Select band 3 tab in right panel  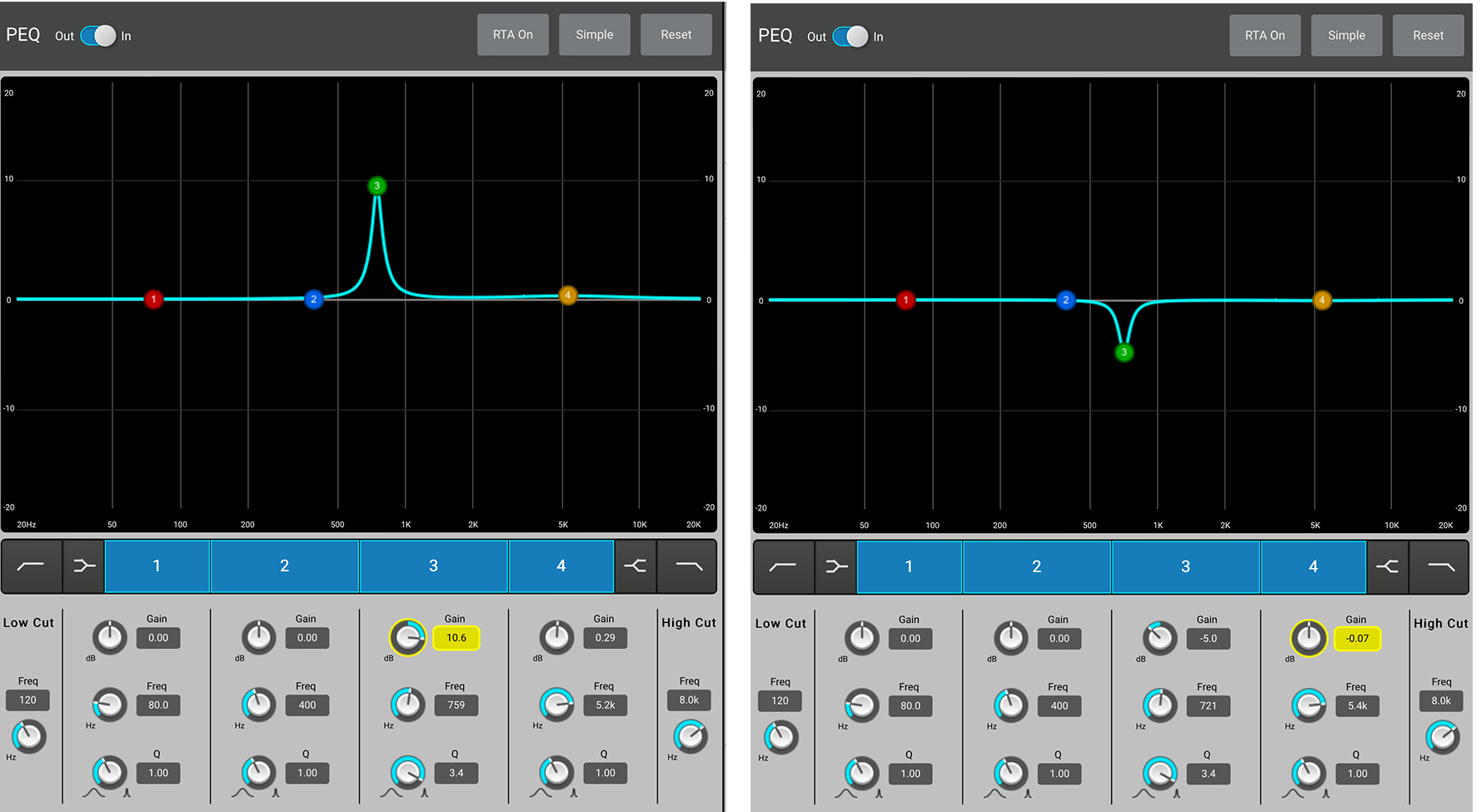[1186, 567]
